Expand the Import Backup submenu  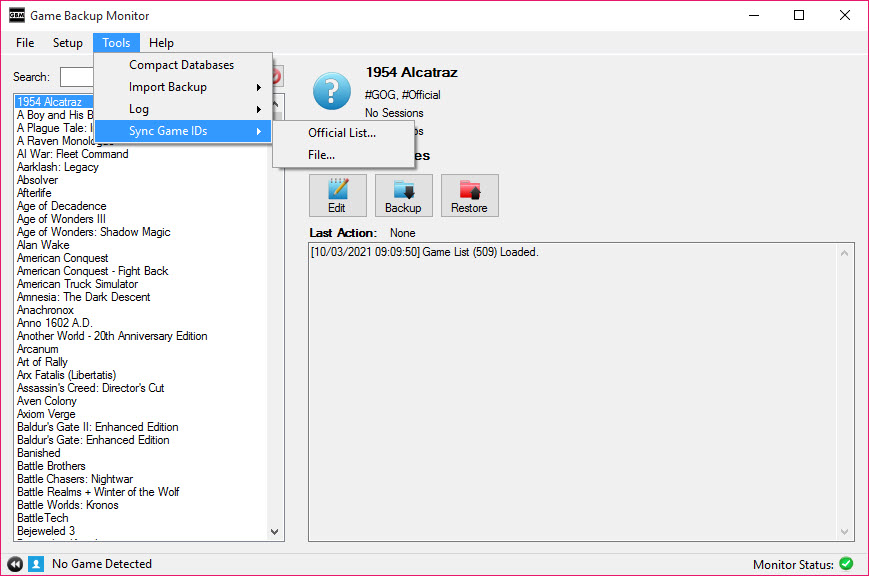[183, 87]
